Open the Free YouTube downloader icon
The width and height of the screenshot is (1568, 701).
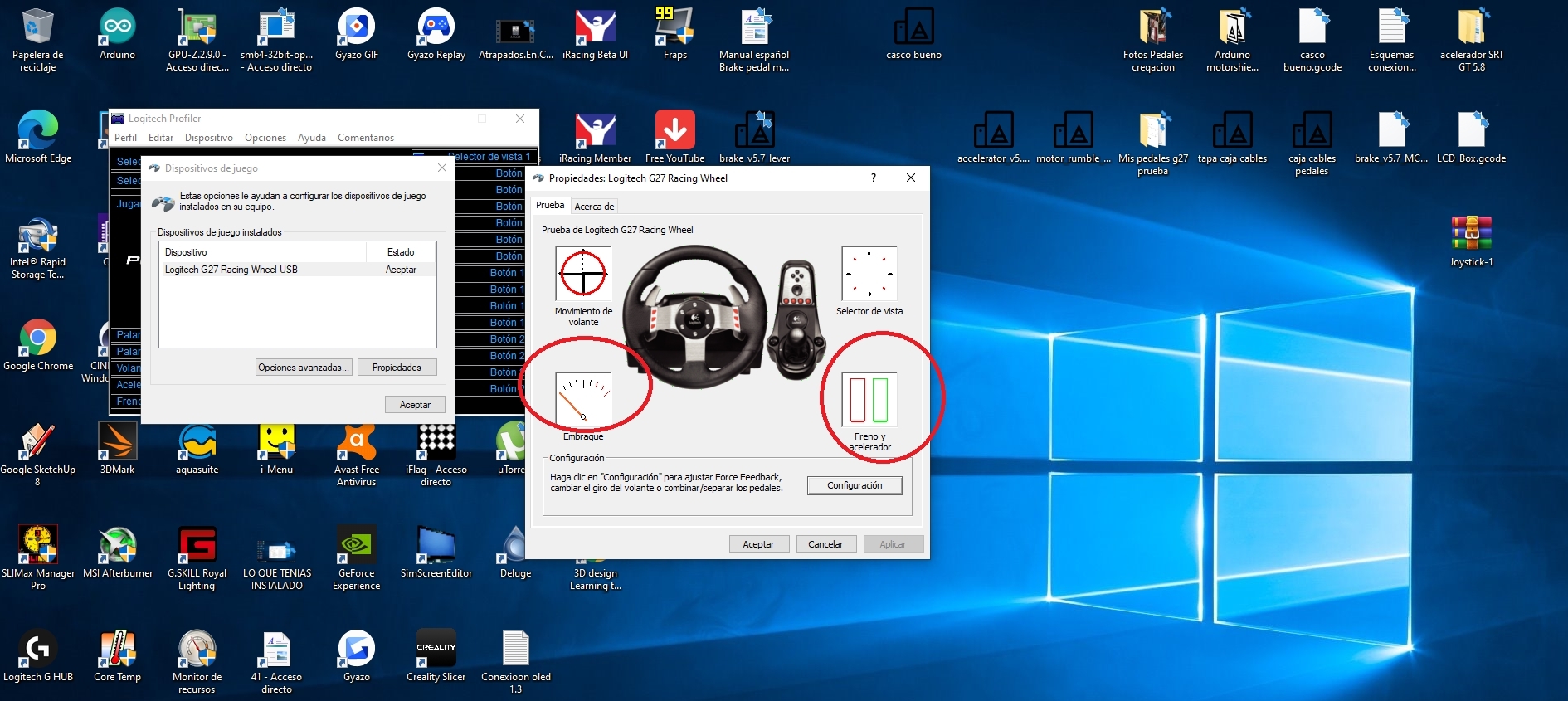click(x=674, y=130)
